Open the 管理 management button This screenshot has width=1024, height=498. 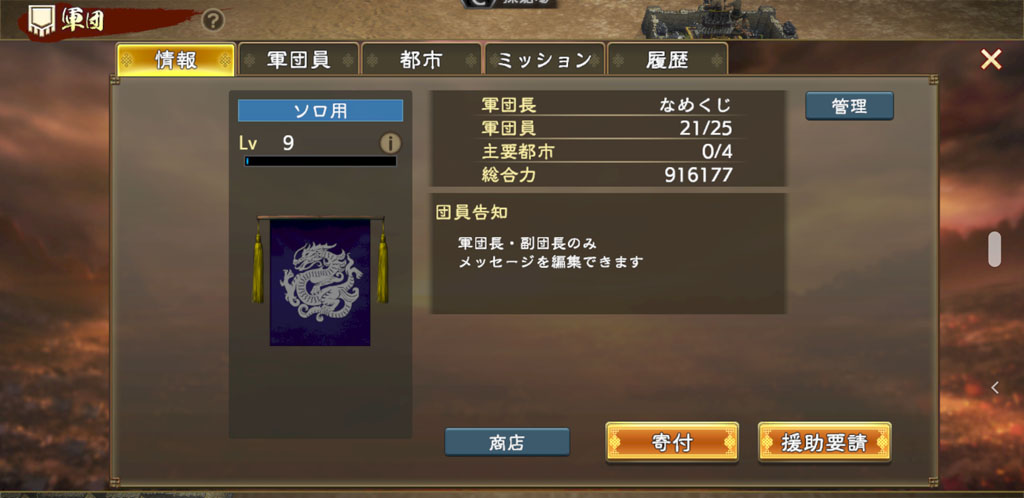pyautogui.click(x=849, y=106)
